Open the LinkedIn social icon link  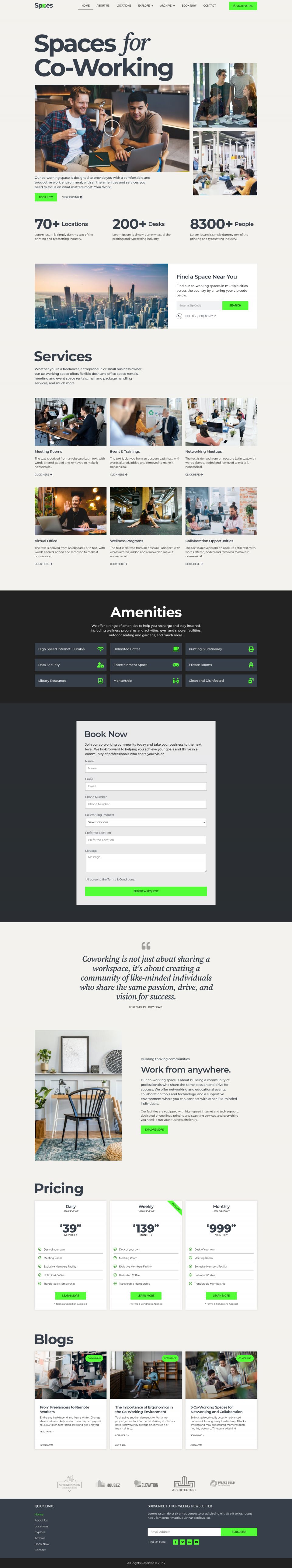(x=189, y=1542)
